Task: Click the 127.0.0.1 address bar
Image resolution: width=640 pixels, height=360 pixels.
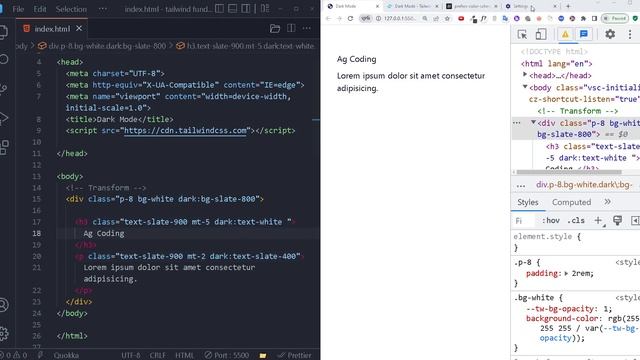Action: click(399, 18)
